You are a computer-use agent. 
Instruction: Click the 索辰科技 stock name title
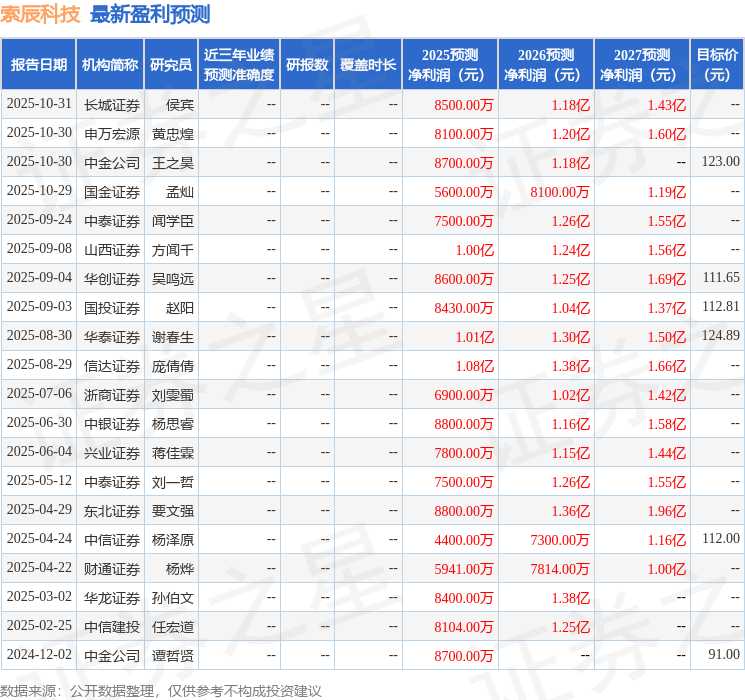tap(41, 14)
